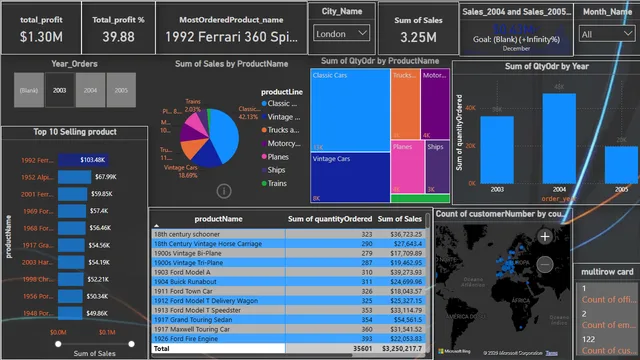Viewport: 640px width, 360px height.
Task: Click the 2005 bar in QtyOdr chart
Action: pyautogui.click(x=622, y=165)
